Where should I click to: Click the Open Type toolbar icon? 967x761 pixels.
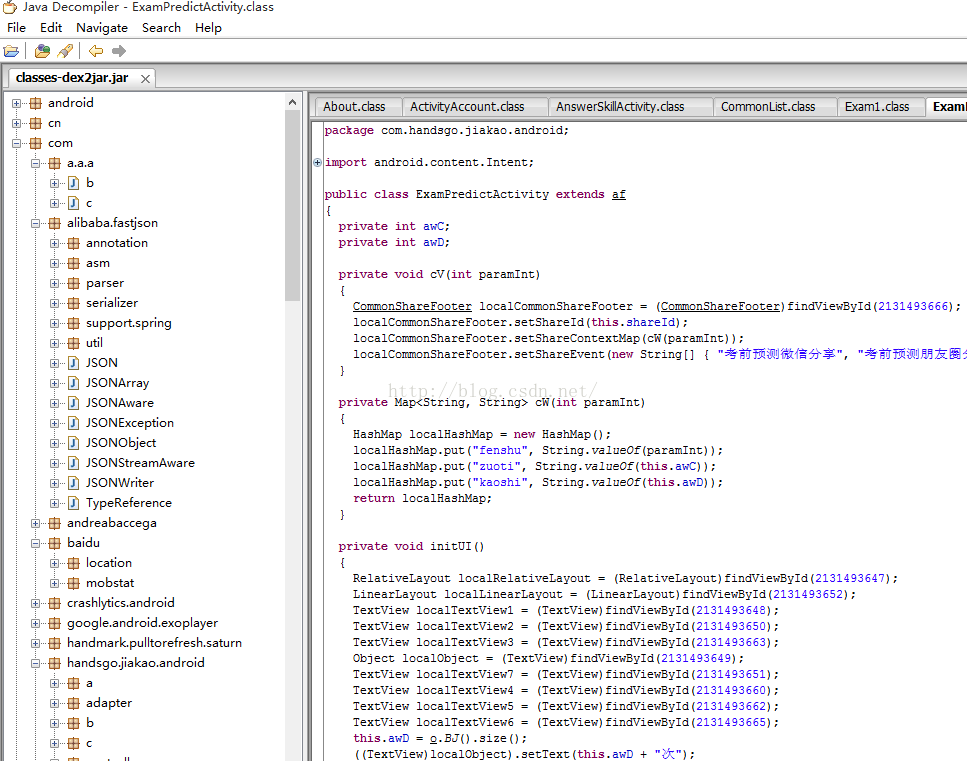click(42, 51)
